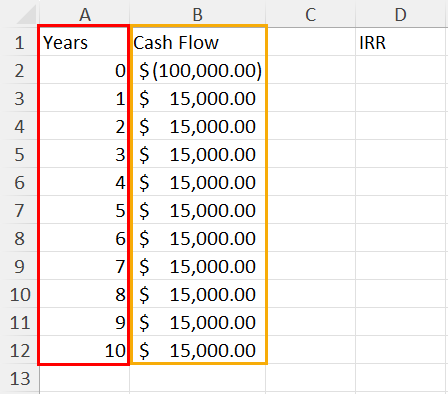Select row 12 header

(20, 350)
